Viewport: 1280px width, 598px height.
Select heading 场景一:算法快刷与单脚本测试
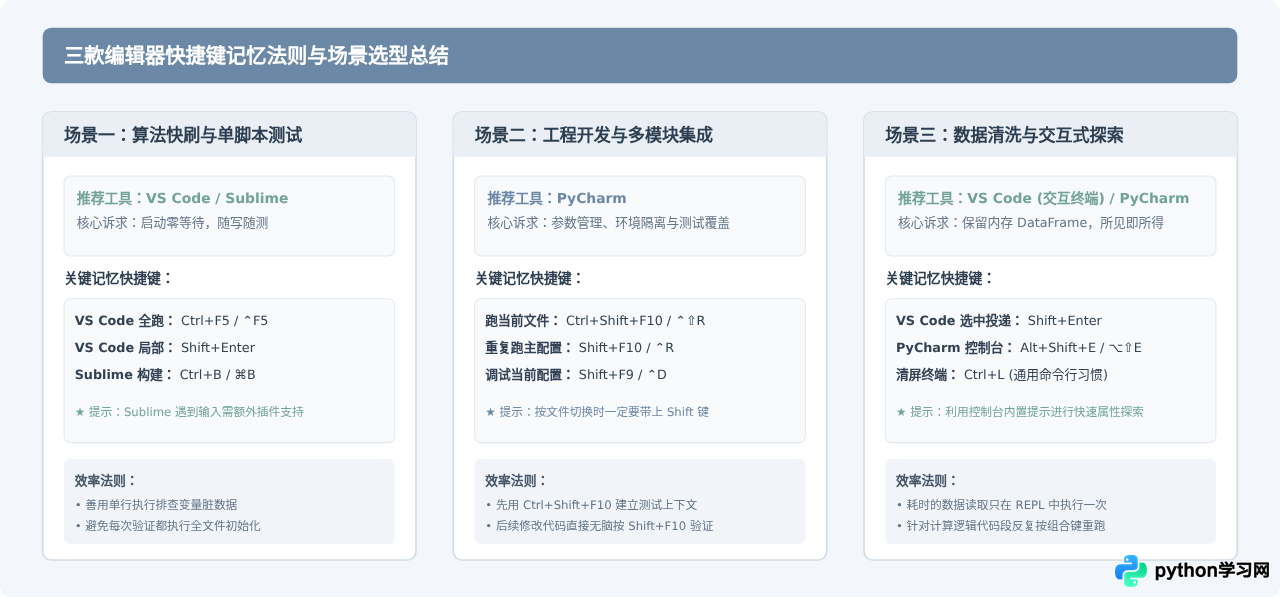(x=183, y=134)
